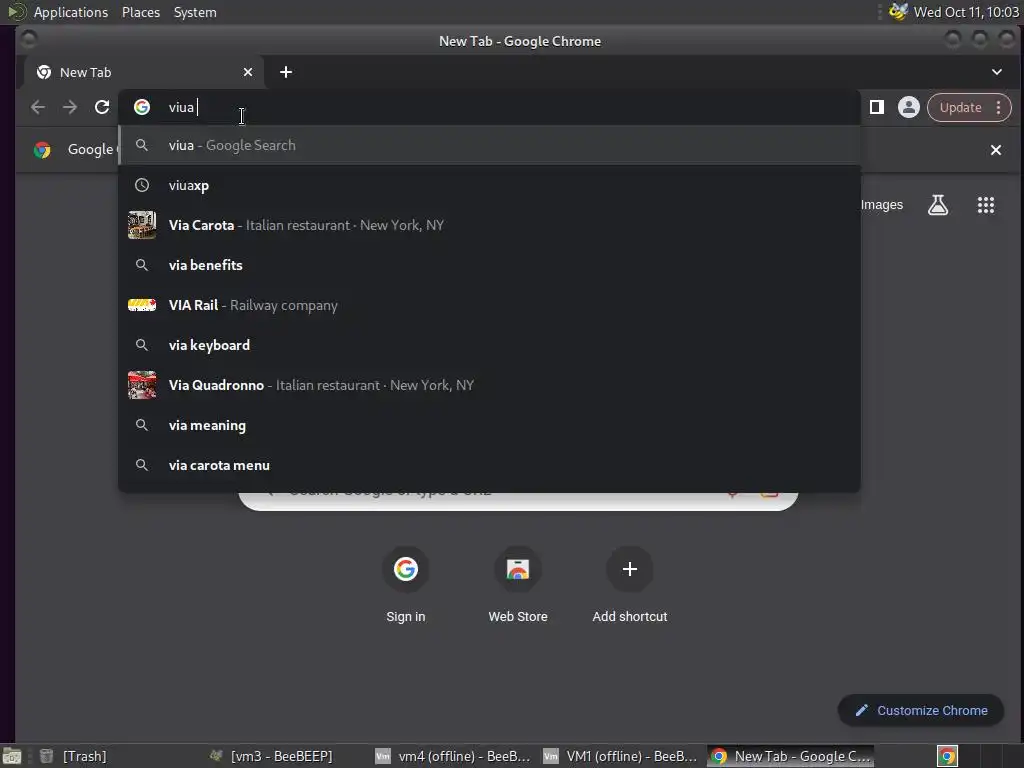Click the Chrome logo on the info bar
This screenshot has width=1024, height=768.
(x=42, y=150)
